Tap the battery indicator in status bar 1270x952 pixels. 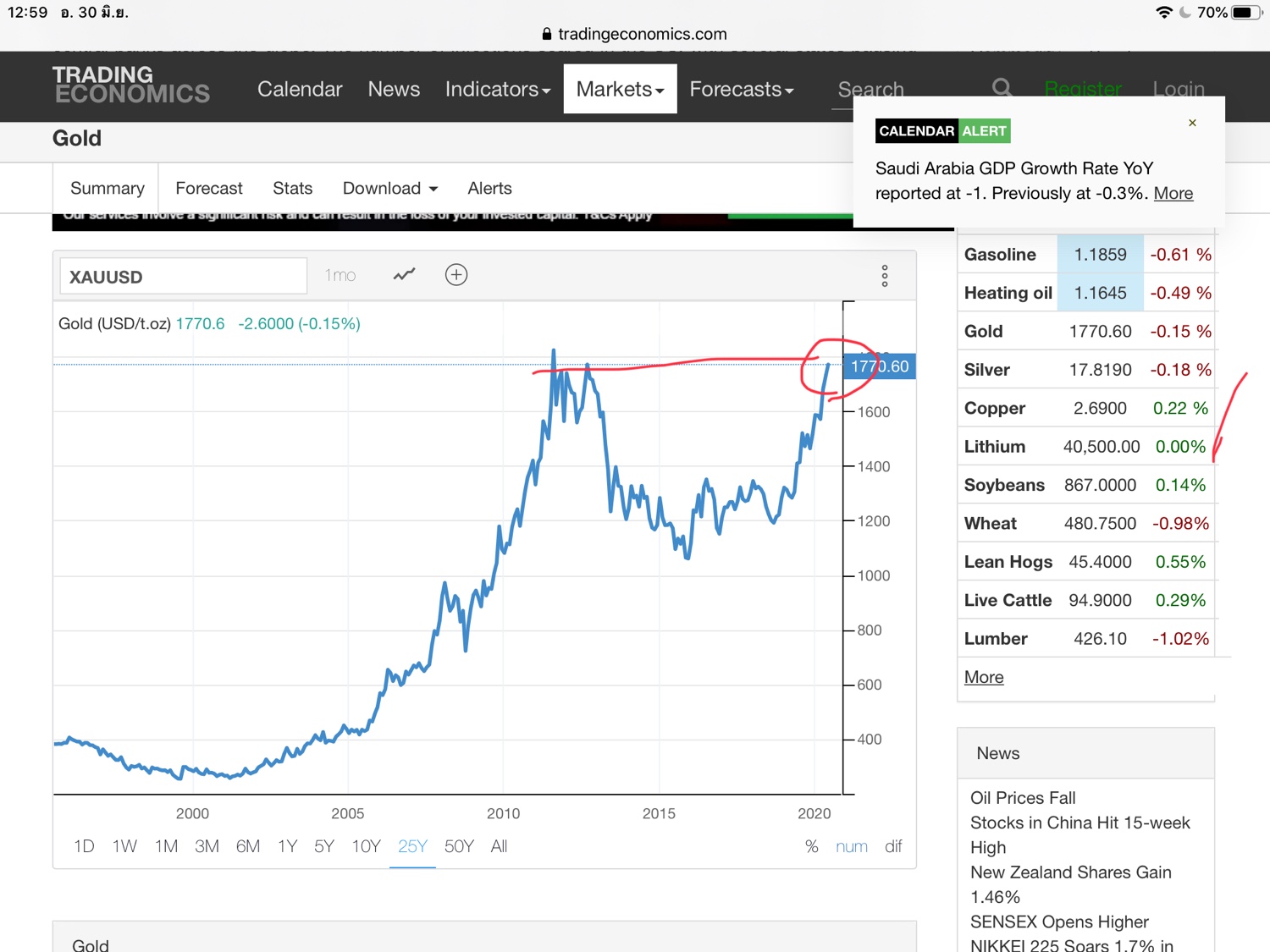pos(1245,13)
